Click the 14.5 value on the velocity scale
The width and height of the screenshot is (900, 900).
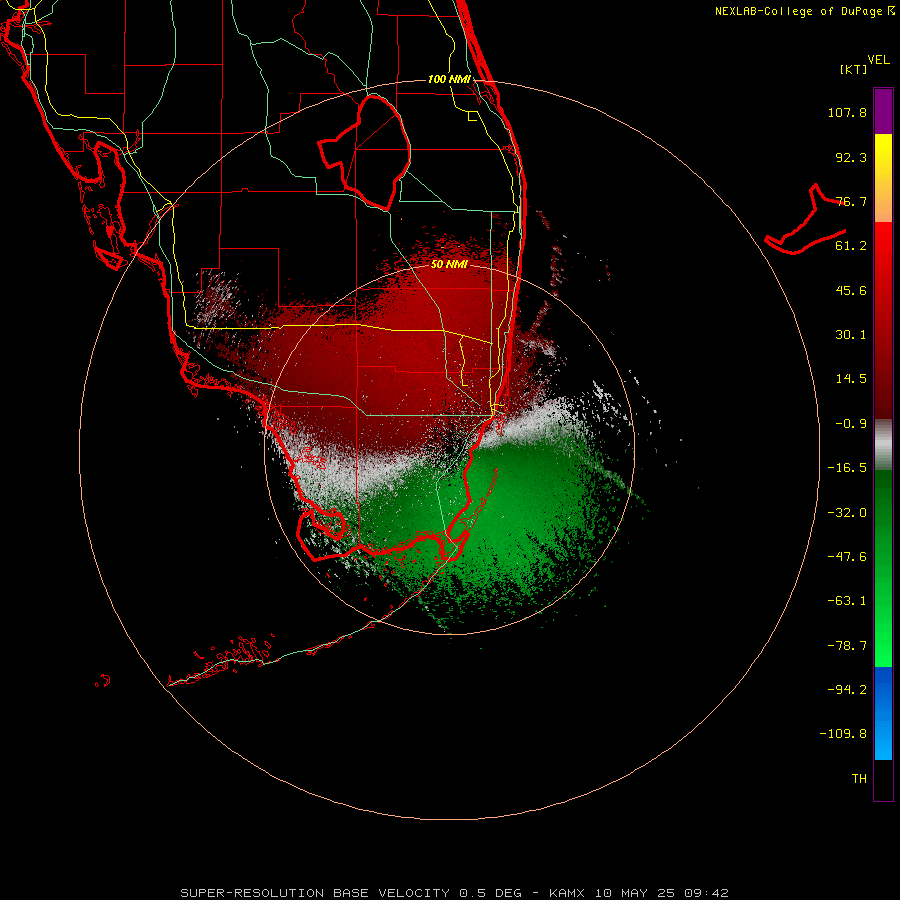(x=851, y=379)
